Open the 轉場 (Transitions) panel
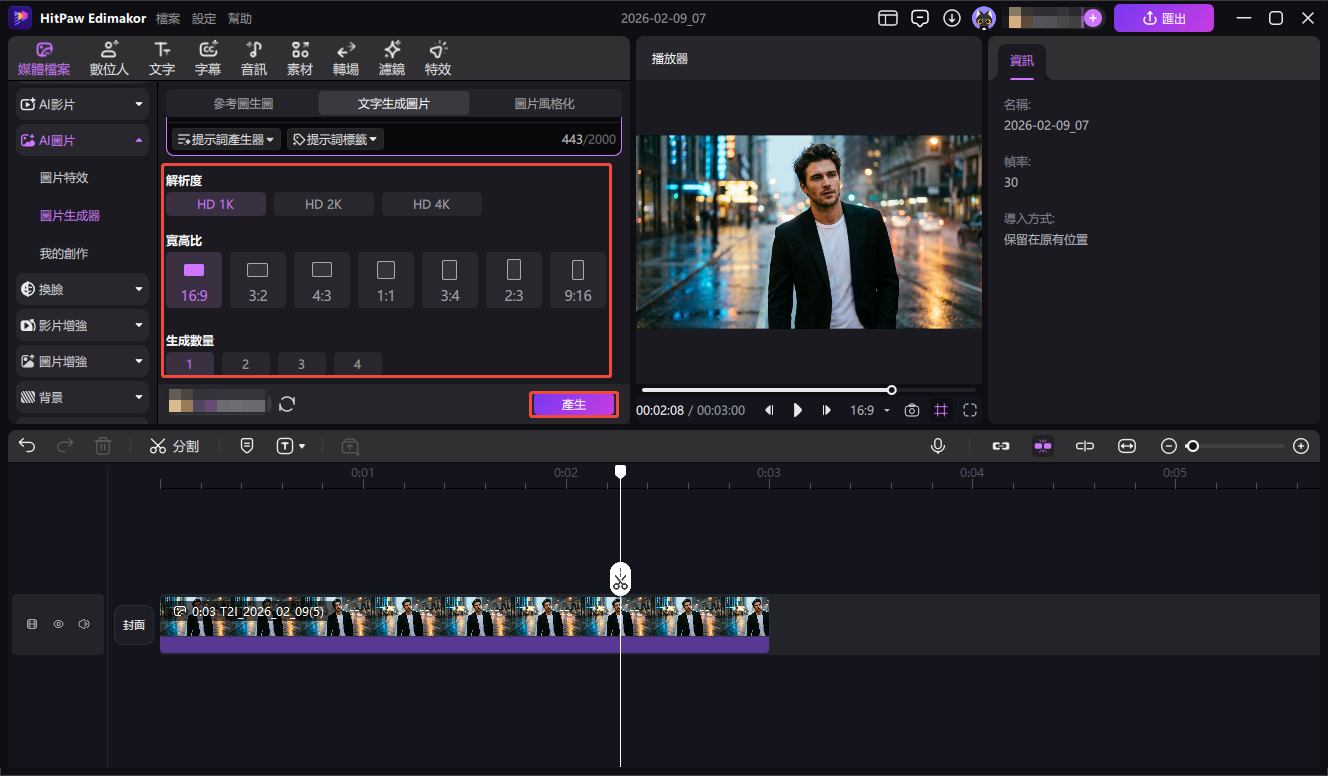This screenshot has width=1328, height=776. point(345,57)
